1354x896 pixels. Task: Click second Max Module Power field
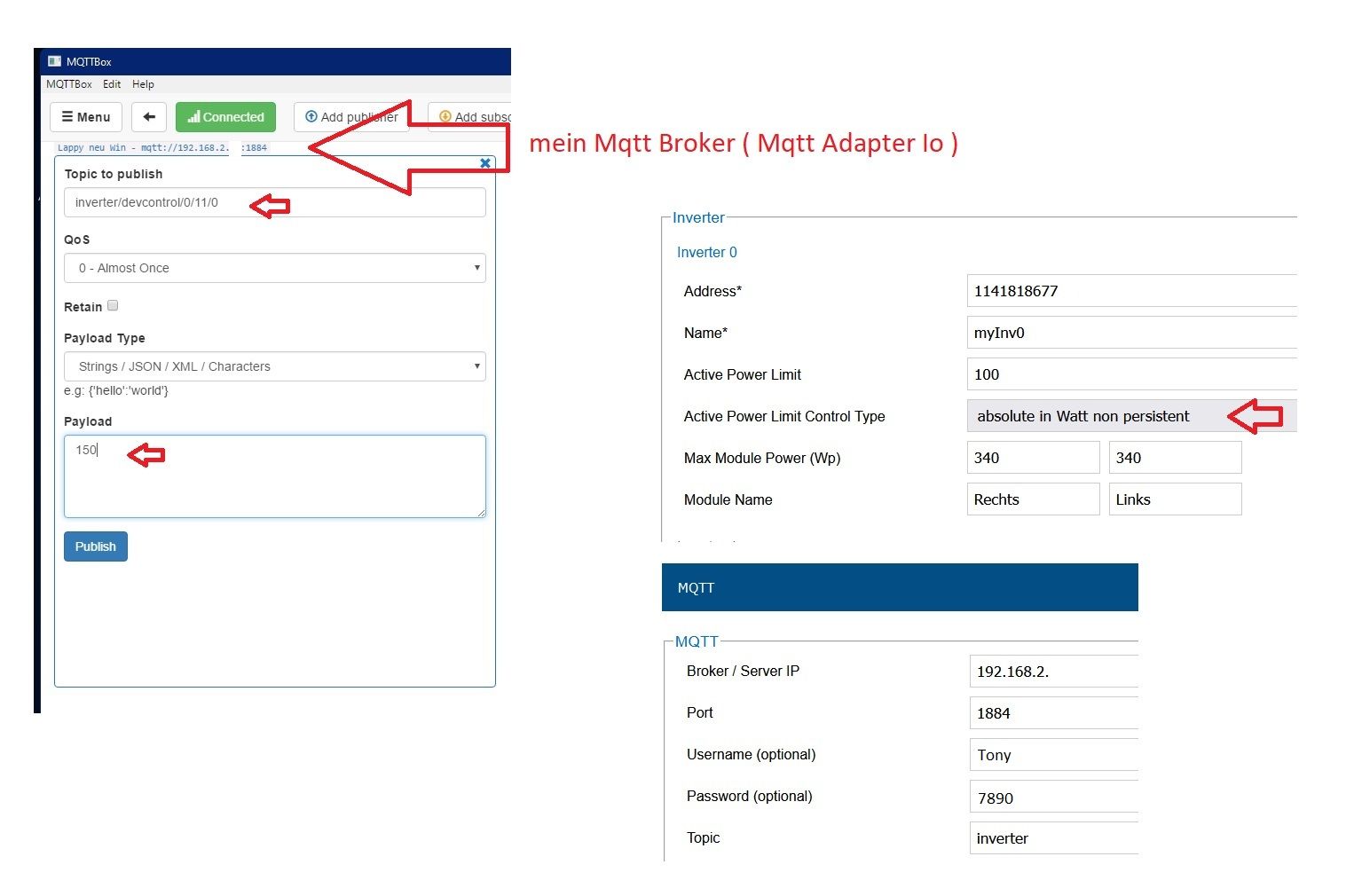1176,458
